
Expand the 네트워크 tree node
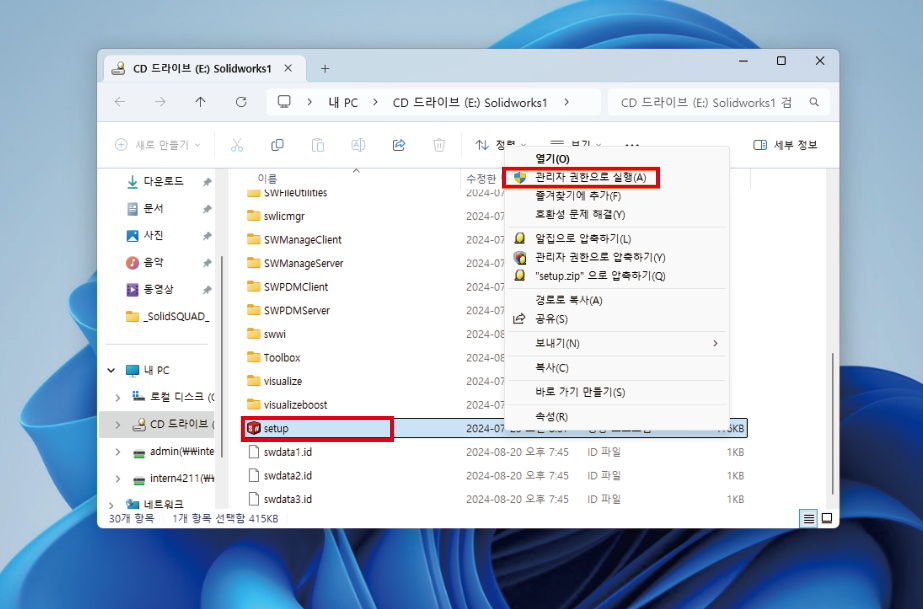111,505
